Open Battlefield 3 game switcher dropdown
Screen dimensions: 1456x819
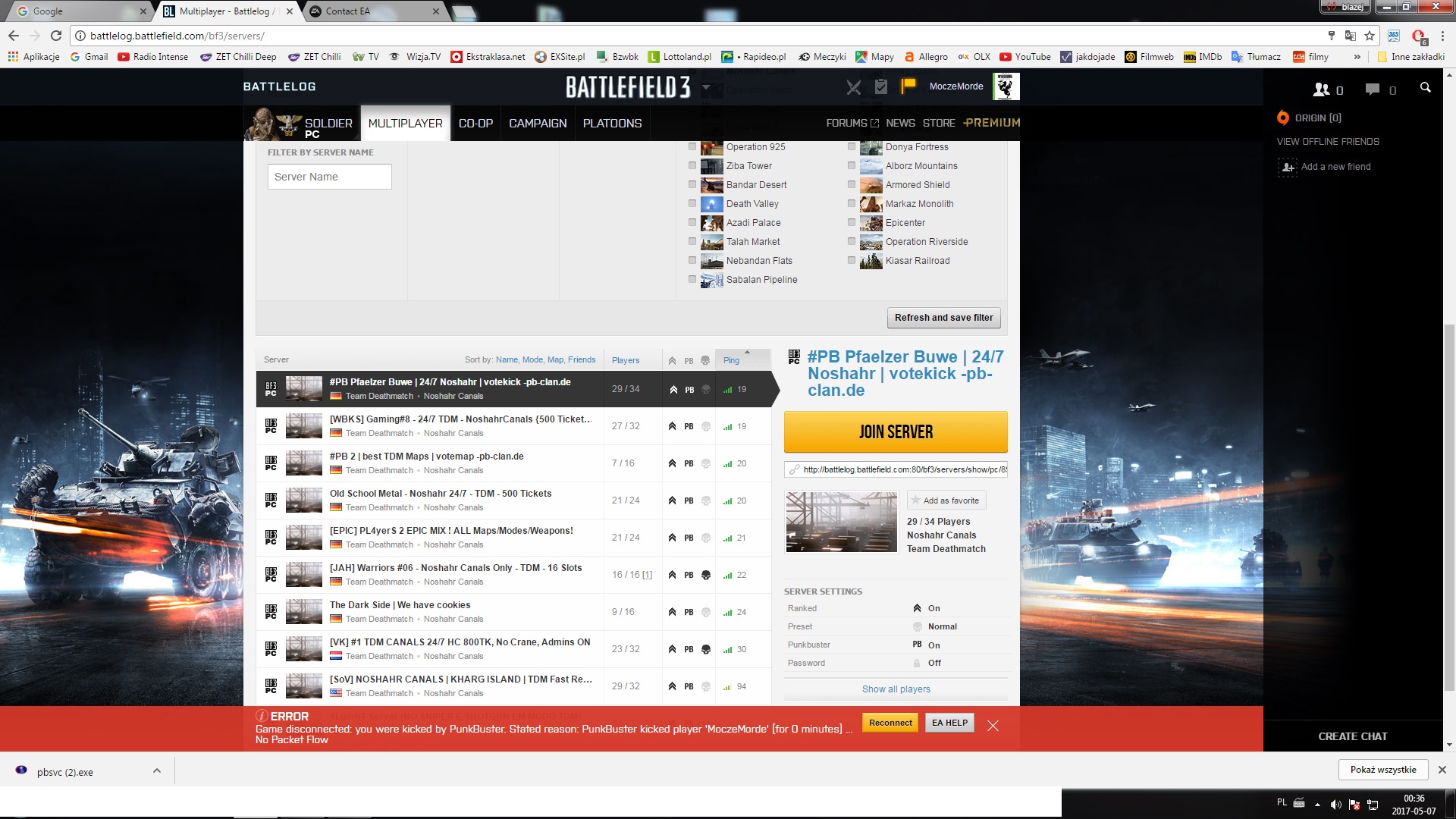[x=706, y=87]
